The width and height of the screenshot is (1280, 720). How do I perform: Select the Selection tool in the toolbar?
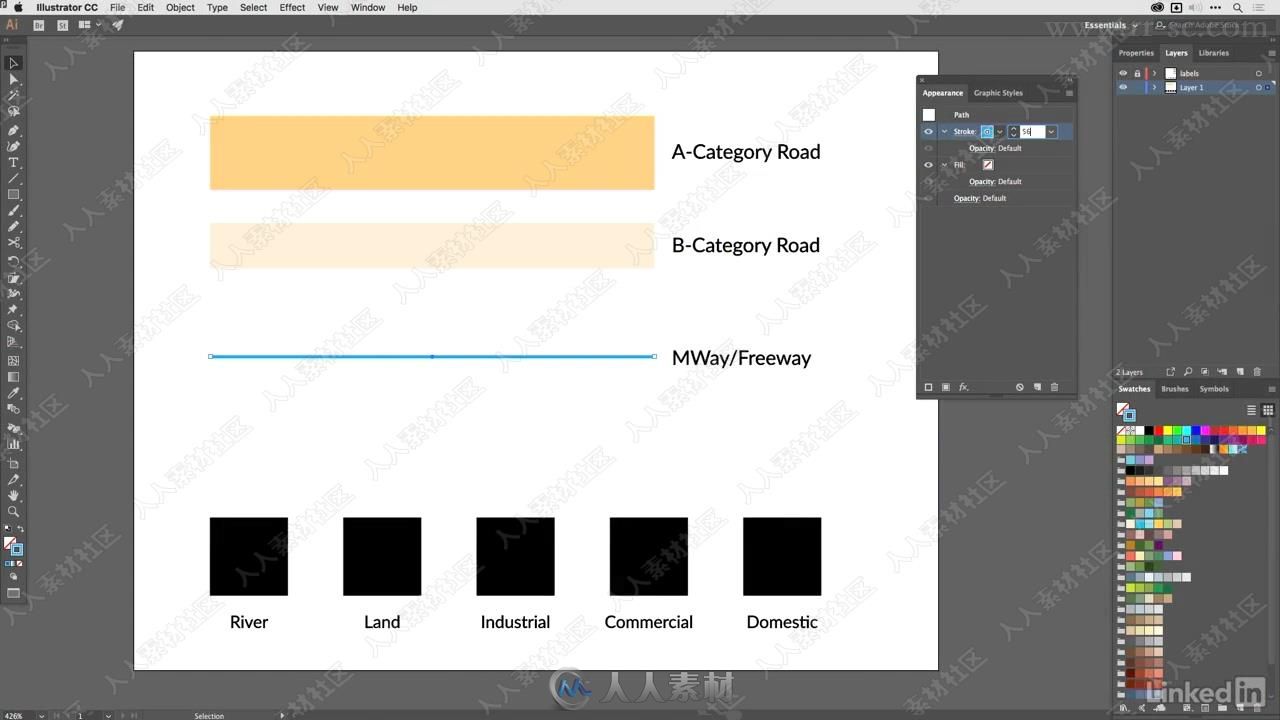(13, 63)
